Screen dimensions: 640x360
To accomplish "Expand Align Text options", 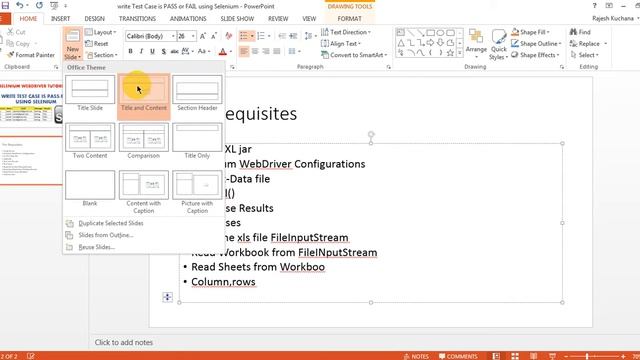I will [341, 43].
